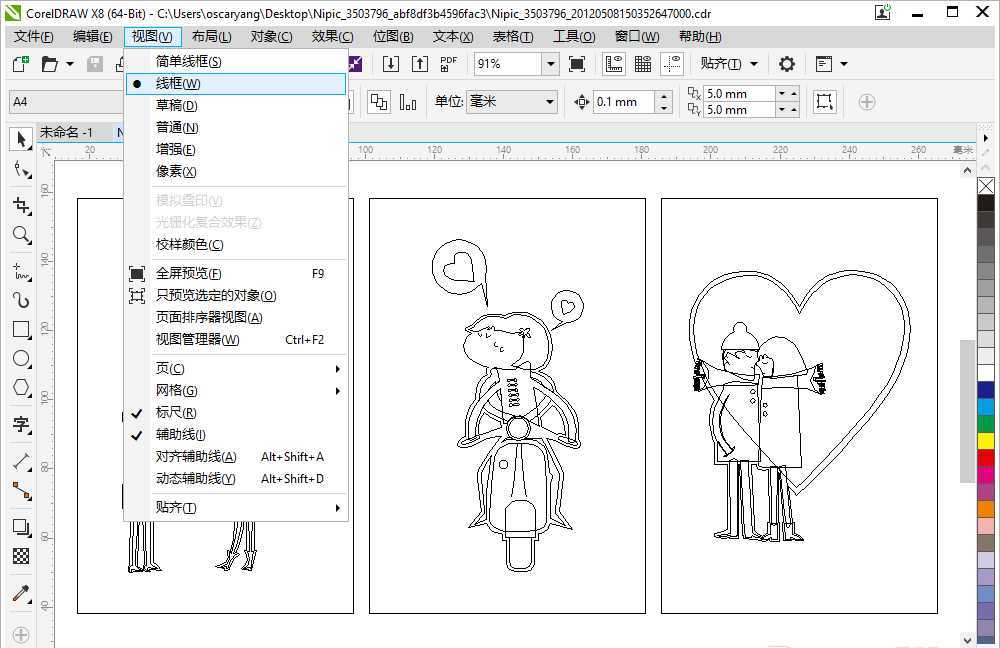Select the Pick tool
The height and width of the screenshot is (648, 1000).
point(21,139)
